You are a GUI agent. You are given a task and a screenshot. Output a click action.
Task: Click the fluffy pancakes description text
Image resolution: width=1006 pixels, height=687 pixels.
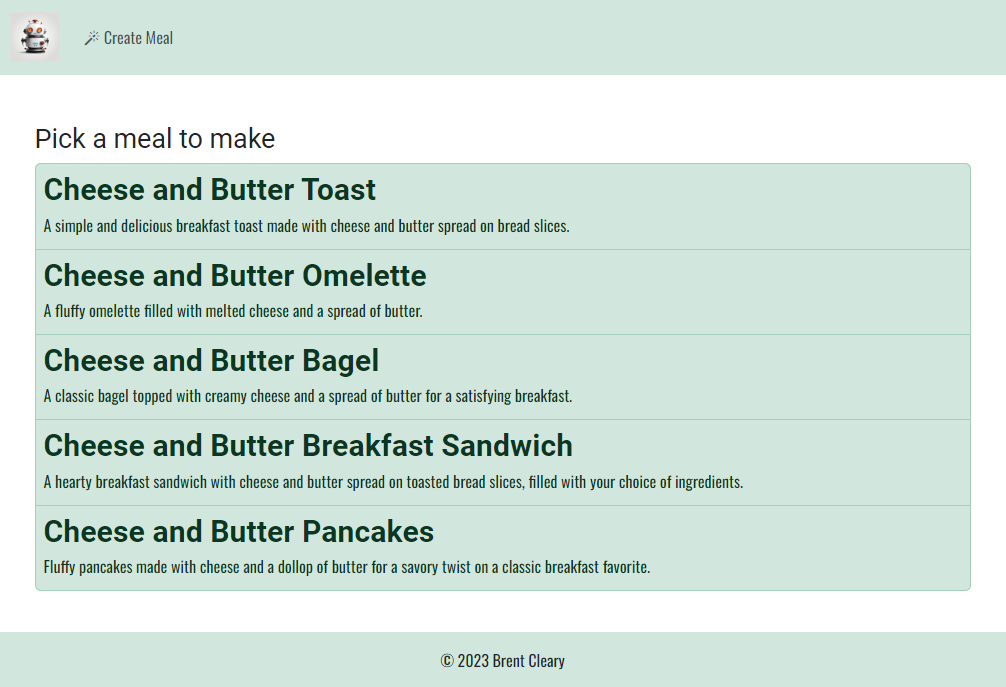pos(347,567)
